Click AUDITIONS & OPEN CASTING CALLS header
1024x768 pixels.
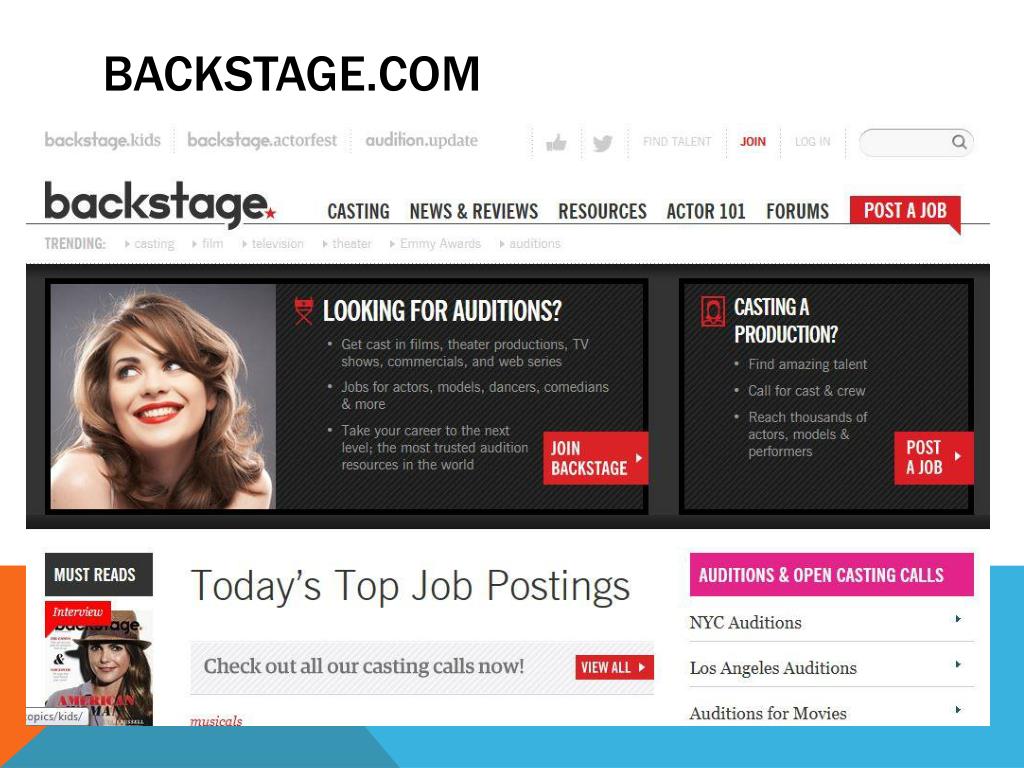tap(831, 575)
